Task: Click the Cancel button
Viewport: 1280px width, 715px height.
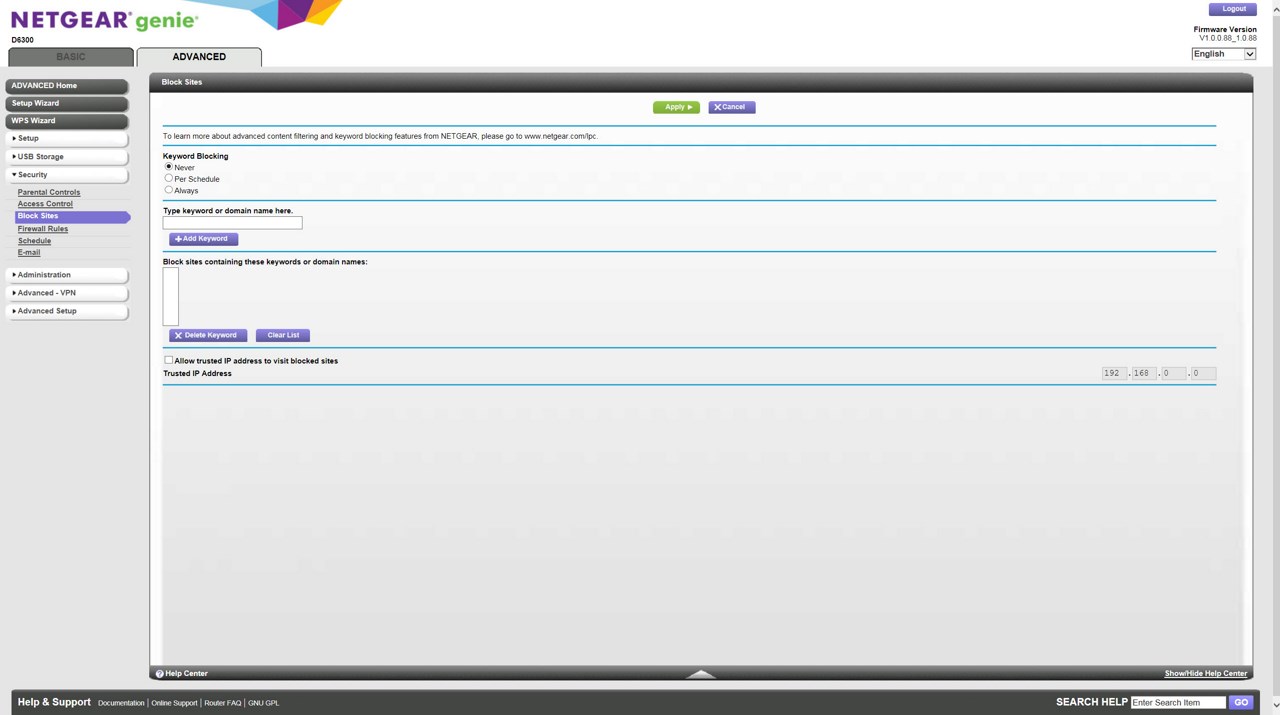Action: (732, 107)
